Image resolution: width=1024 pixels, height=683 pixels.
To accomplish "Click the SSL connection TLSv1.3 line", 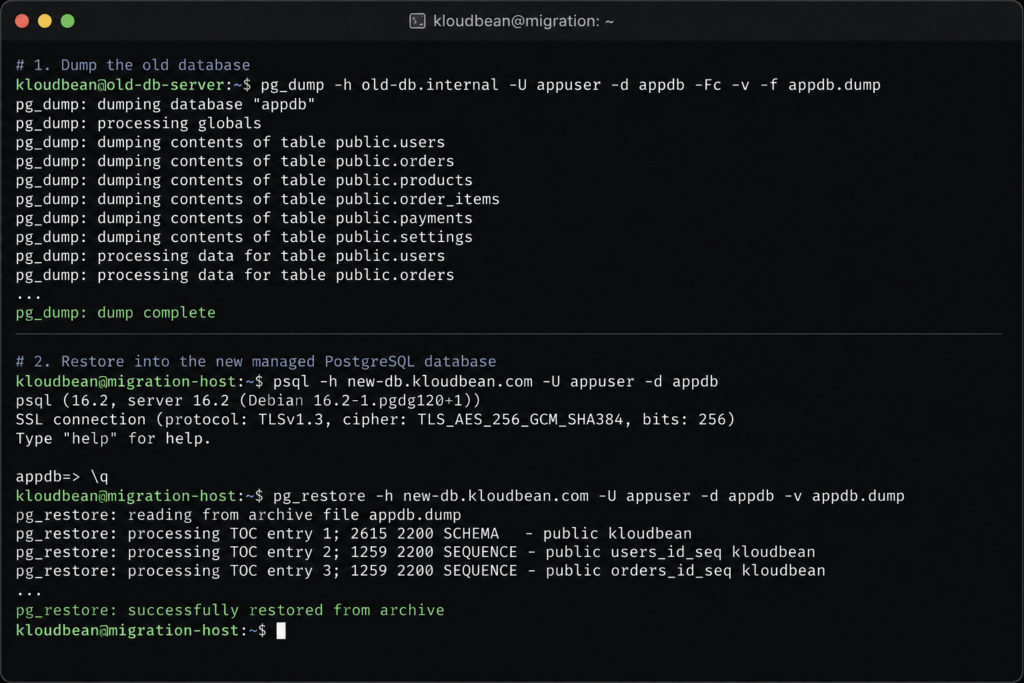I will click(376, 419).
